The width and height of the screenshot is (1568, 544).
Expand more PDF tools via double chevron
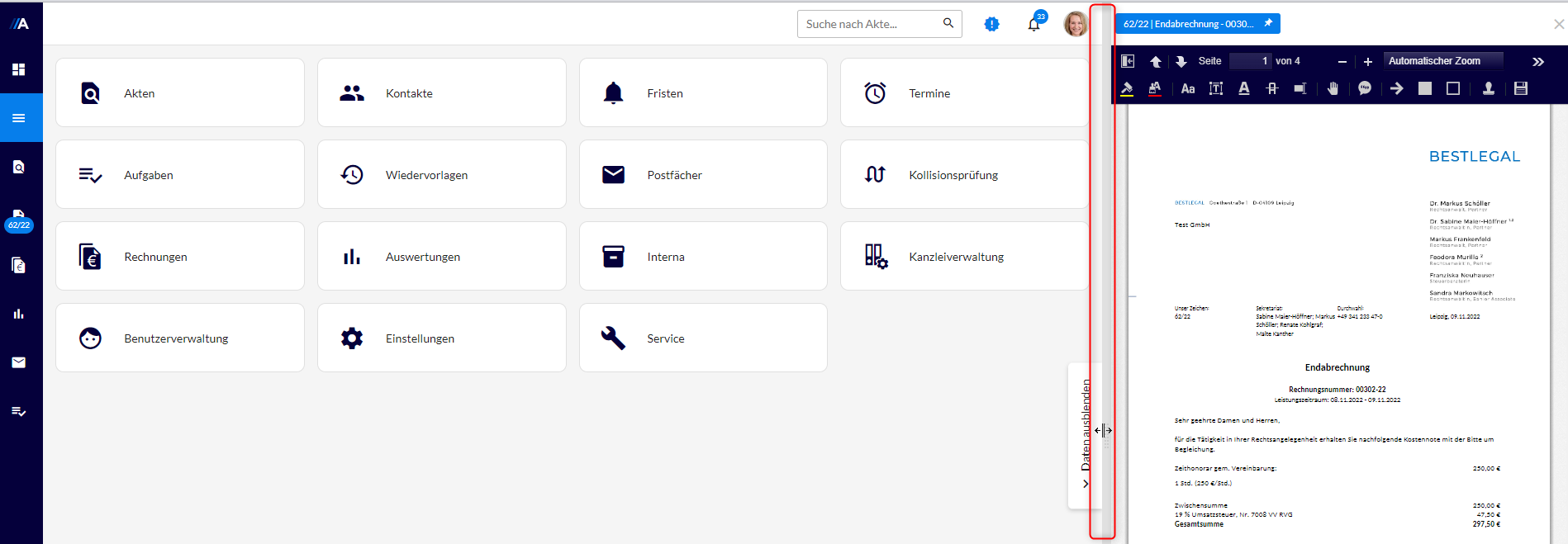[1538, 61]
